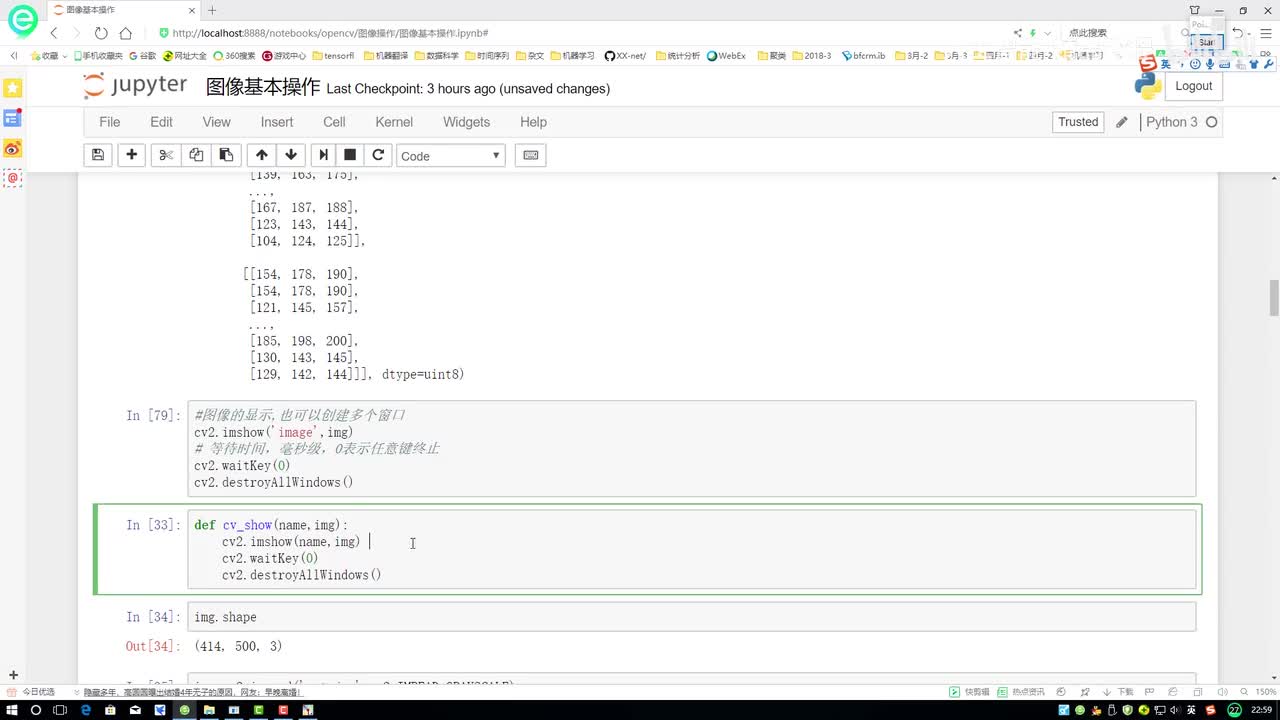Click the 150% zoom level indicator
The width and height of the screenshot is (1280, 720).
(x=1266, y=691)
